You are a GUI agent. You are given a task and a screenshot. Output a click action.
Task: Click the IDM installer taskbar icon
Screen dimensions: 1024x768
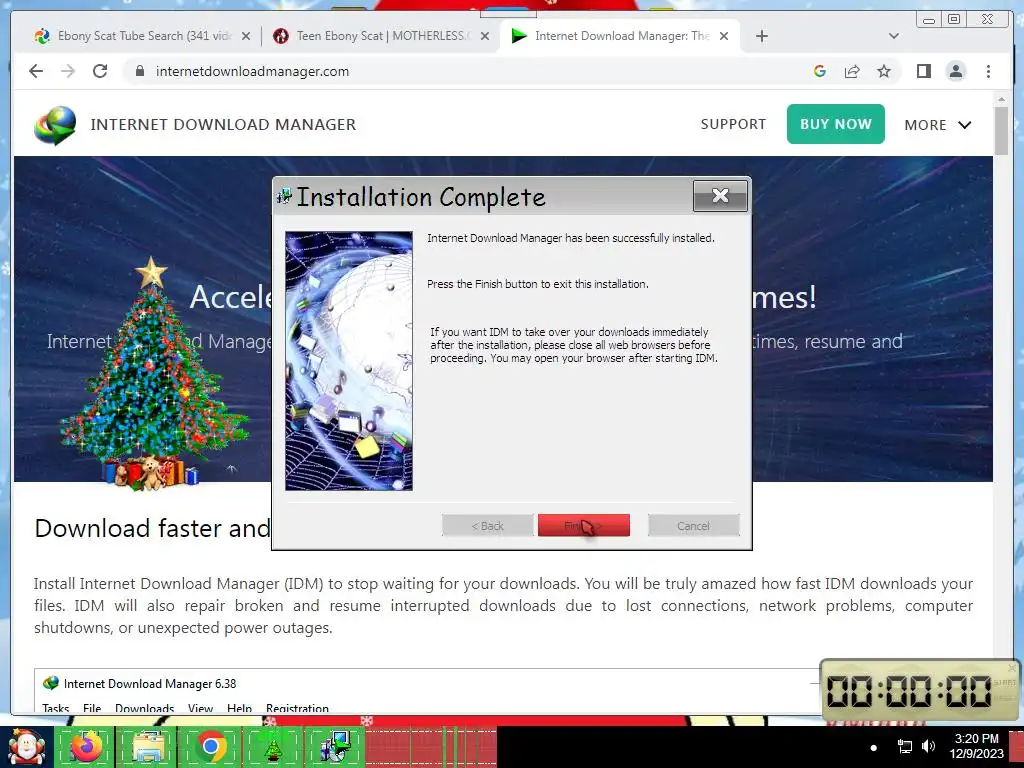coord(336,747)
